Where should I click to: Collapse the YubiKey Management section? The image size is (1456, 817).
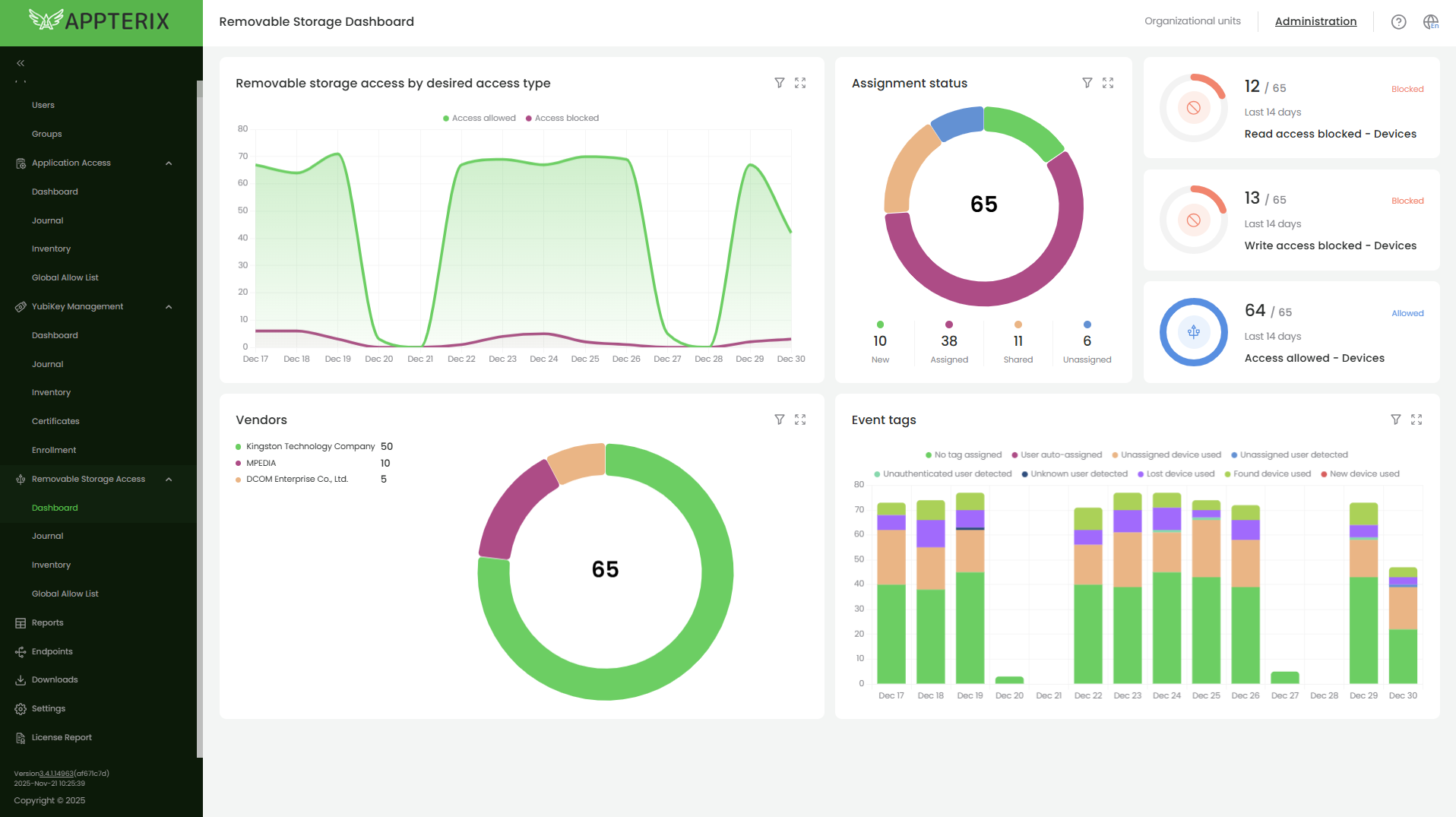click(169, 307)
